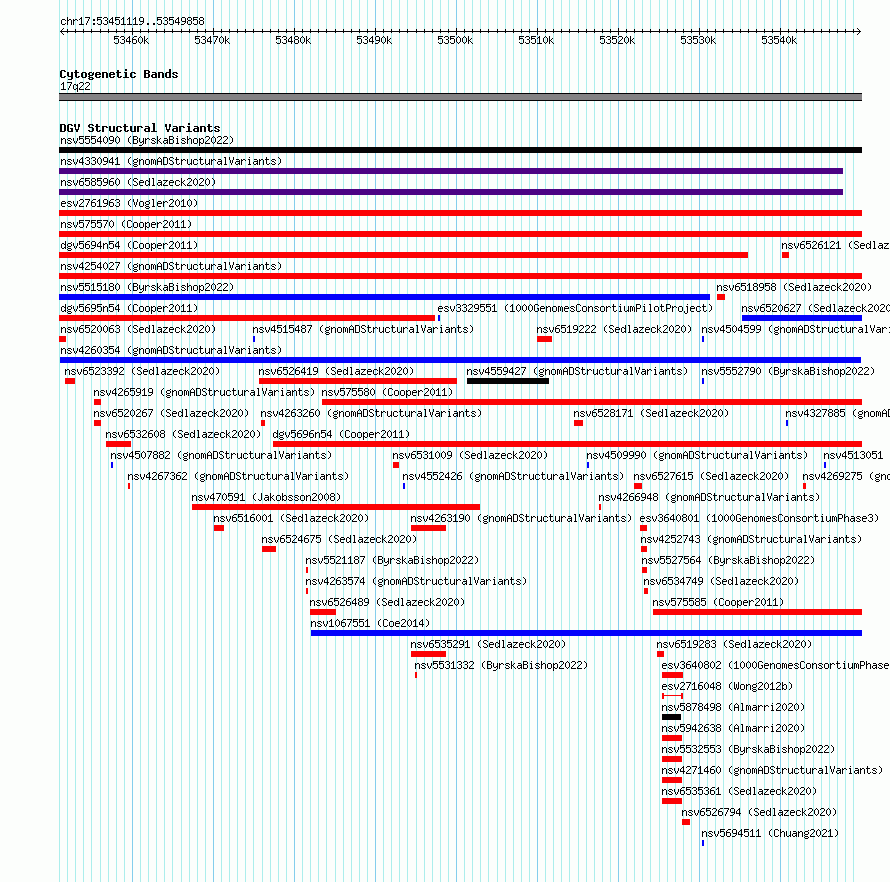Click nsv6524675 (Sedlazeck2020) label
The width and height of the screenshot is (890, 882).
(x=339, y=539)
